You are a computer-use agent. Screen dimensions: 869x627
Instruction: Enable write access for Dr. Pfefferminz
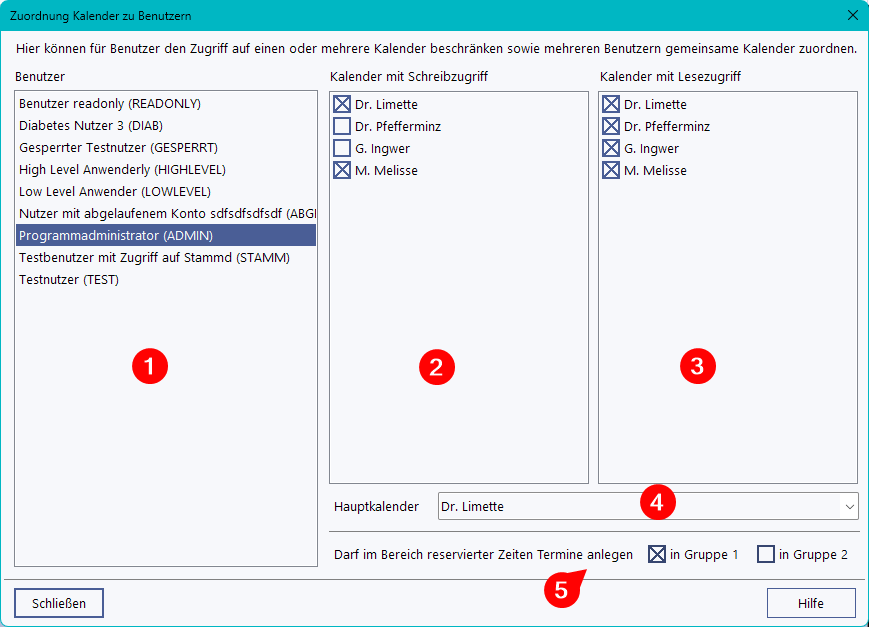(342, 127)
